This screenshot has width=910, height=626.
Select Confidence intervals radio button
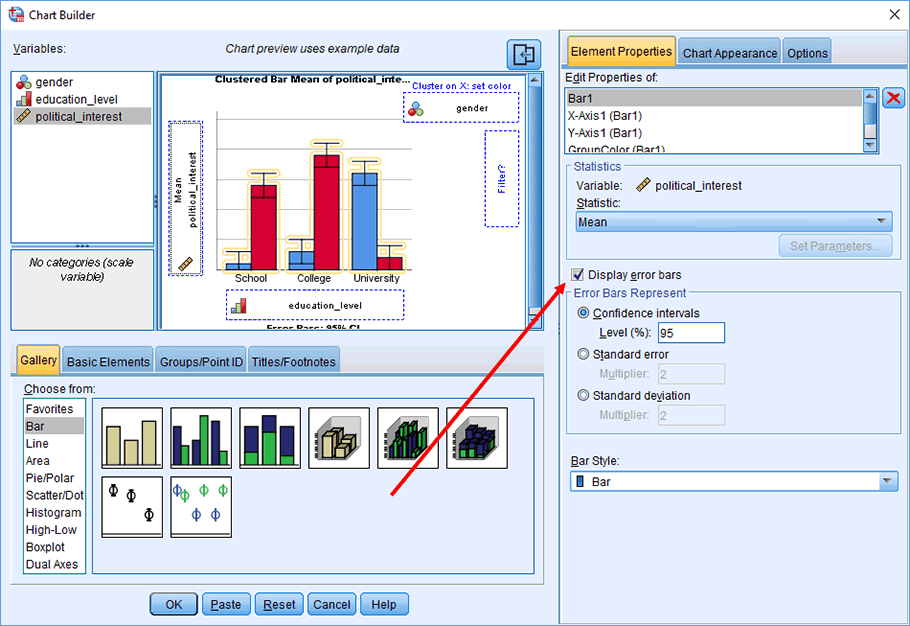coord(583,313)
